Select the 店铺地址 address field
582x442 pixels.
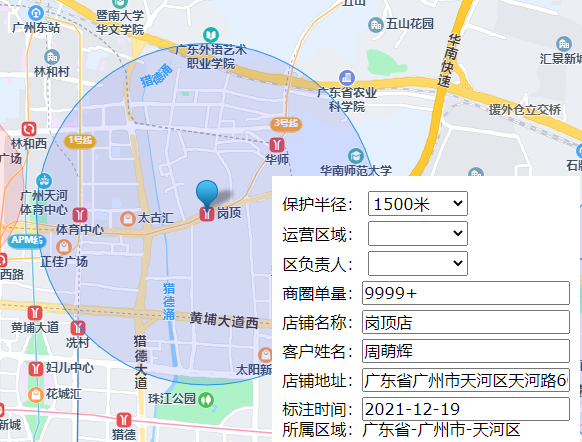[x=466, y=380]
